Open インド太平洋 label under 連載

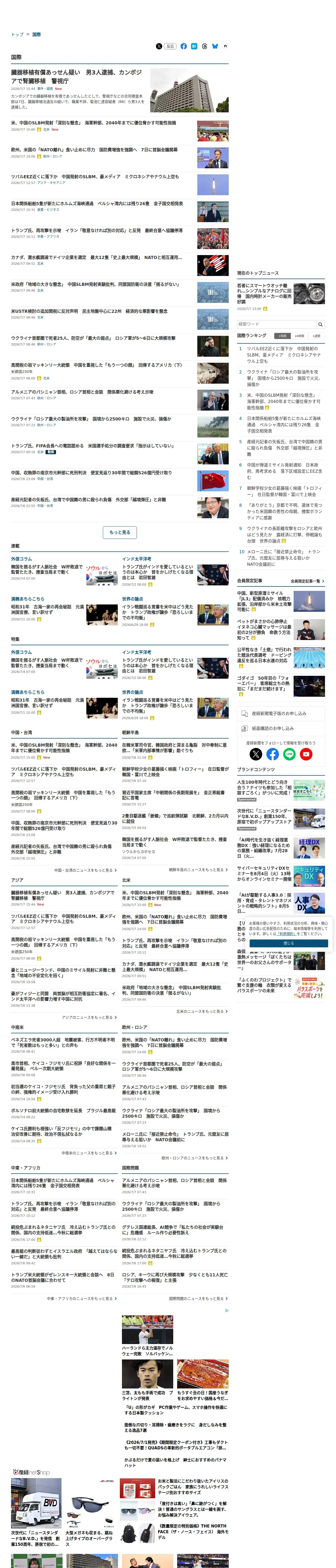137,559
